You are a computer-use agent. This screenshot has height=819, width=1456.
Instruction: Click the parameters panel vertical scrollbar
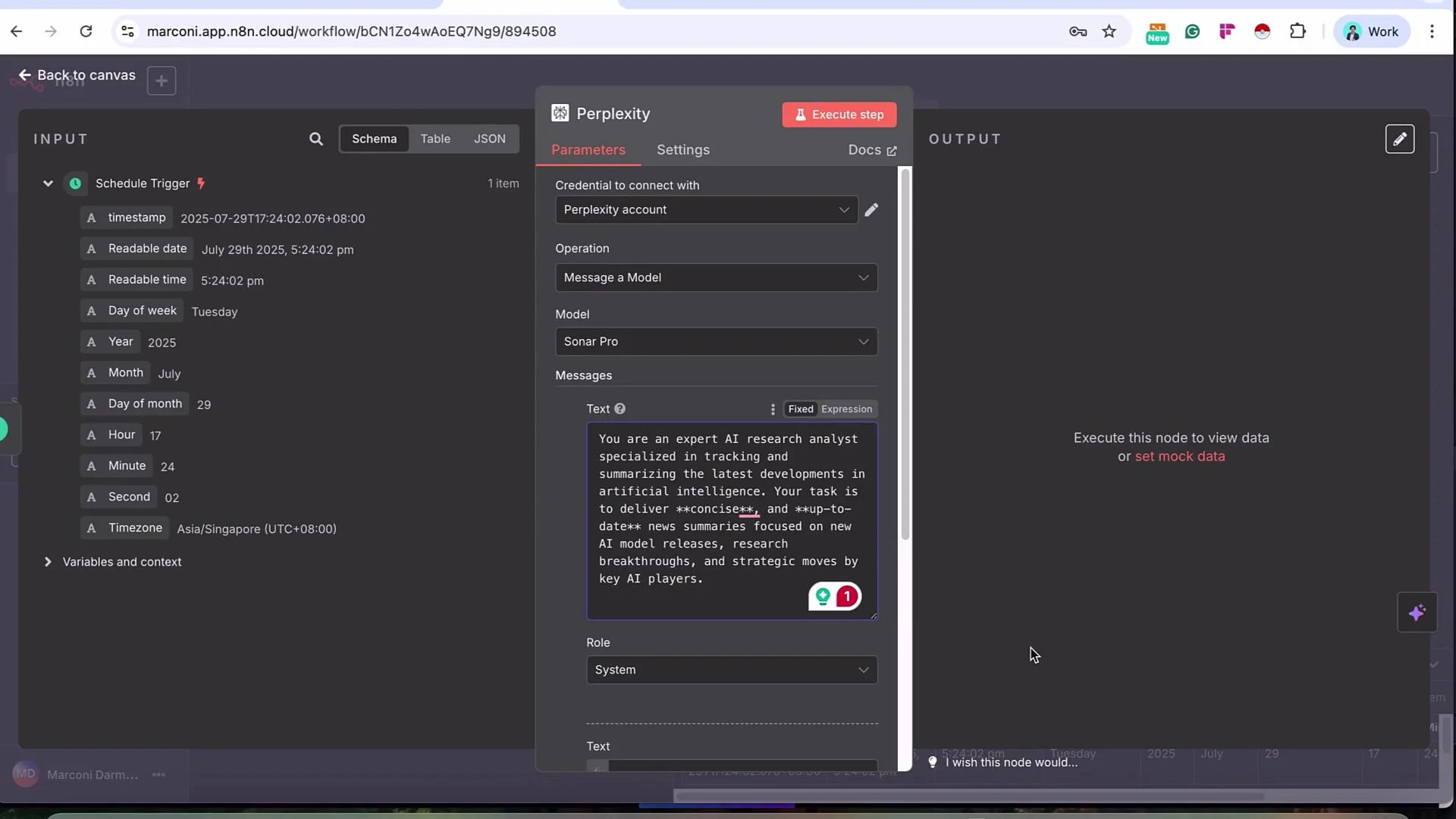click(x=905, y=353)
